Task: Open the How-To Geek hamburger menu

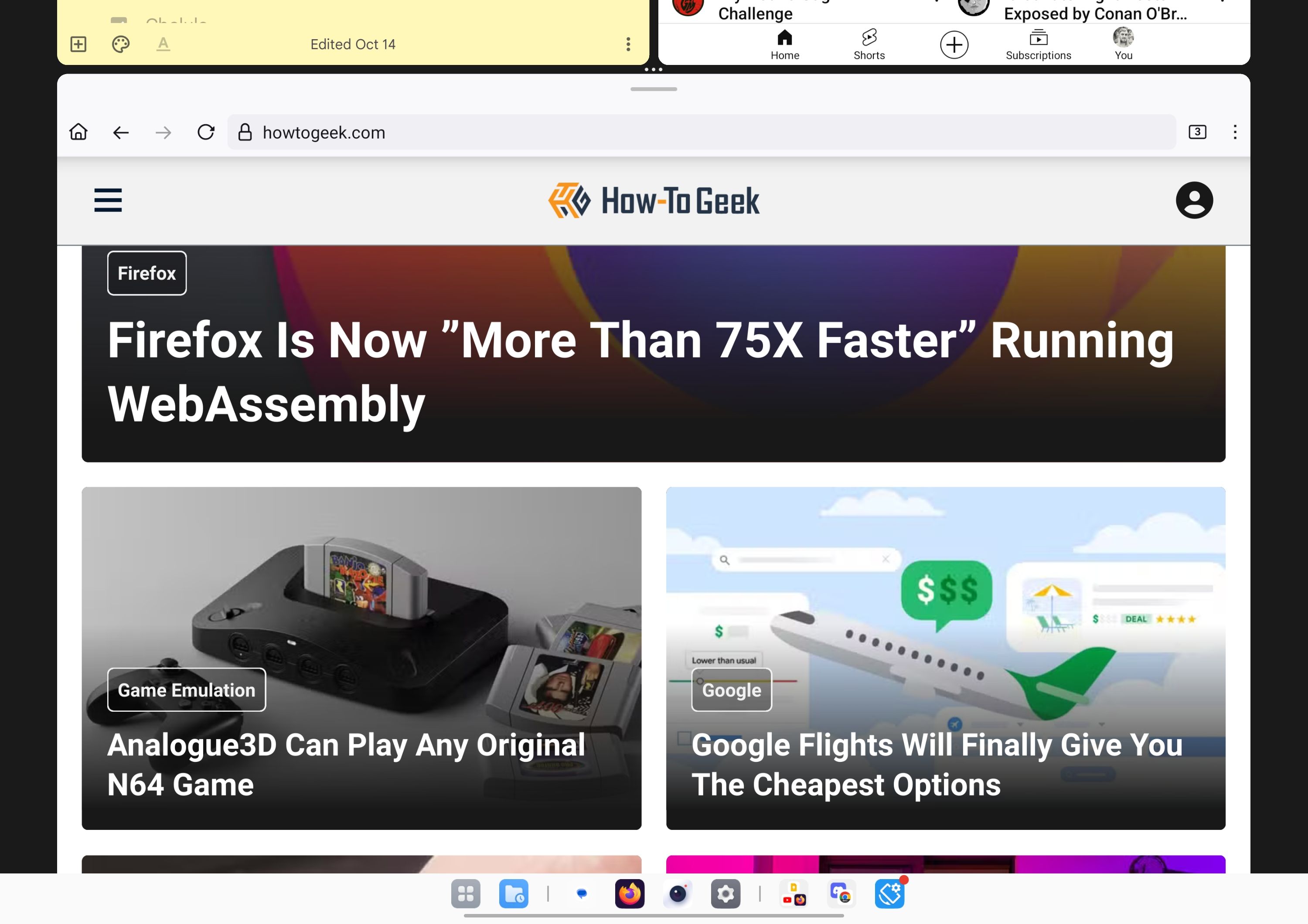Action: pyautogui.click(x=108, y=200)
